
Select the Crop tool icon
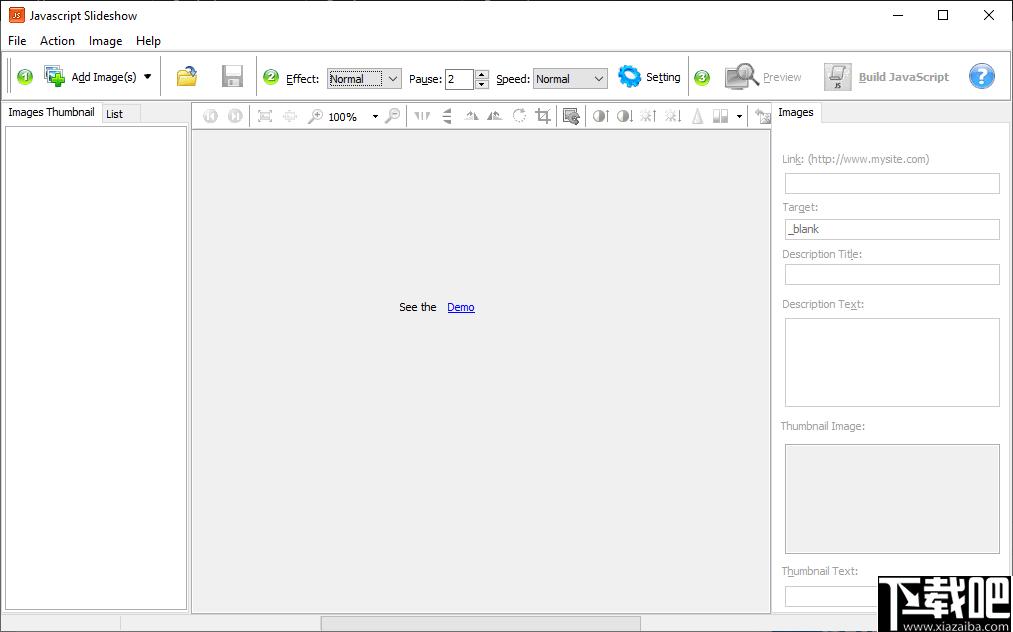(x=543, y=116)
